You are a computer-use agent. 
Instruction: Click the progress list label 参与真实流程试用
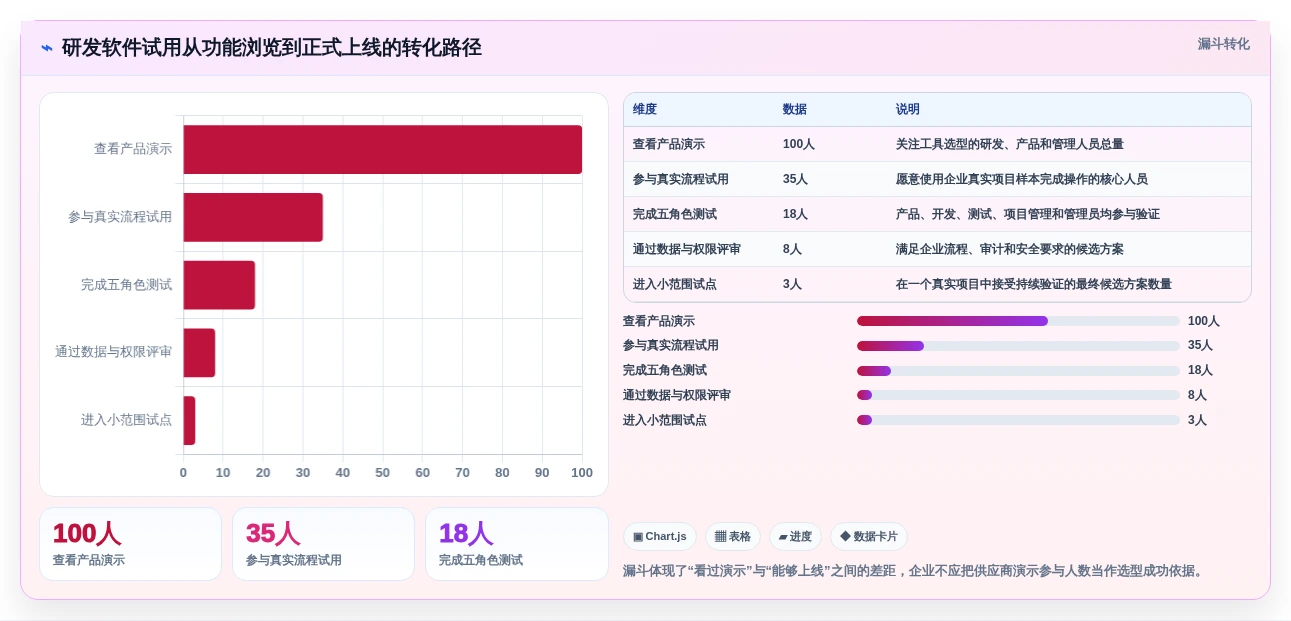[x=671, y=346]
